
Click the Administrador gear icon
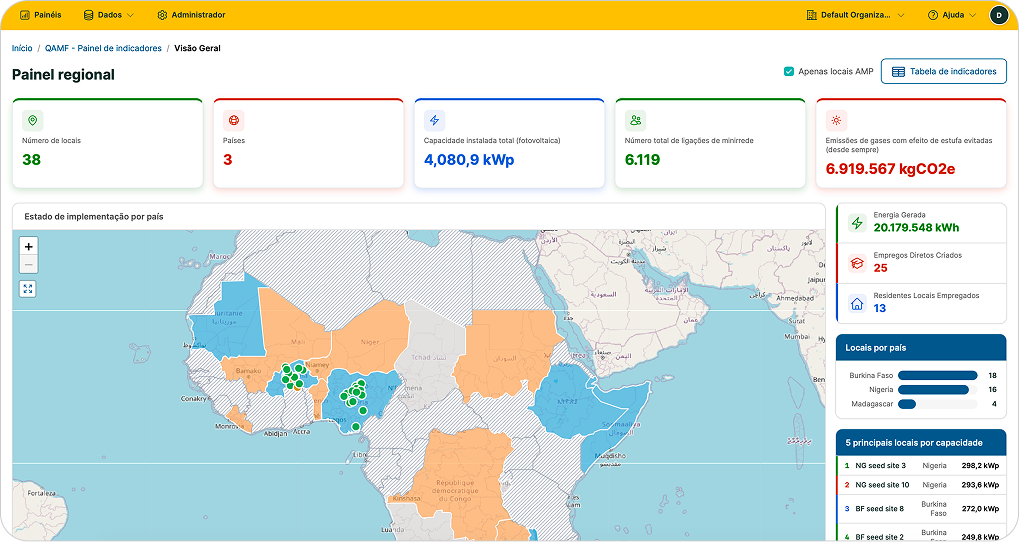point(162,15)
